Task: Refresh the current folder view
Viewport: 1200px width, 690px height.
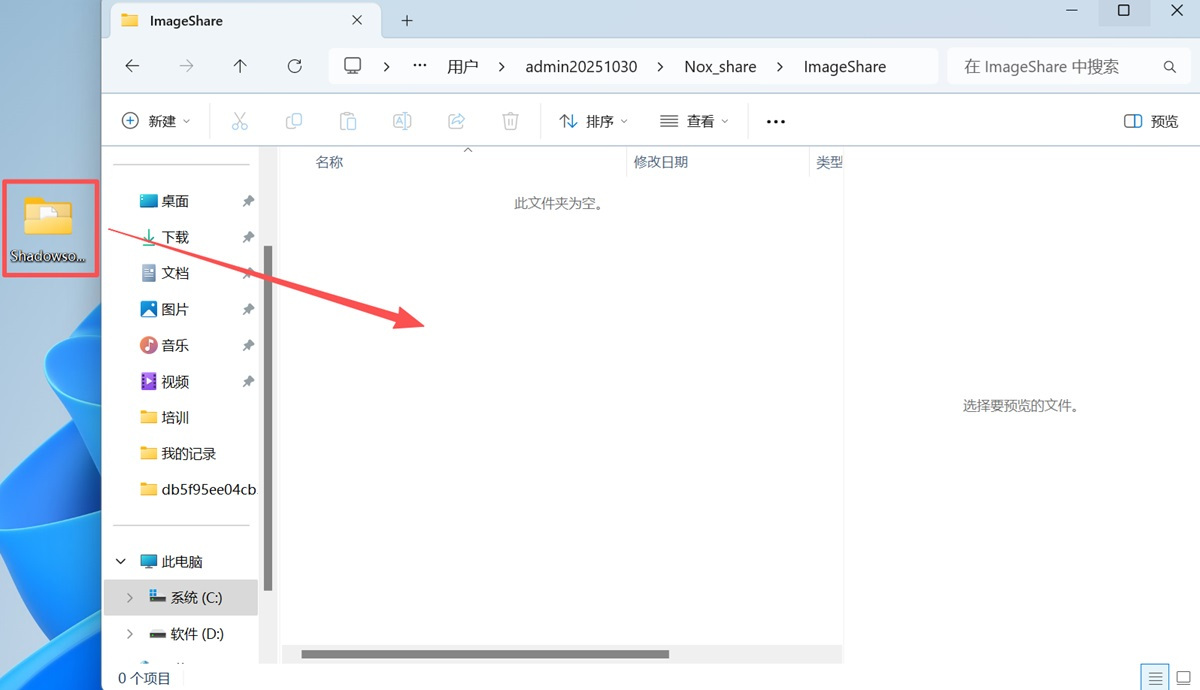Action: (294, 66)
